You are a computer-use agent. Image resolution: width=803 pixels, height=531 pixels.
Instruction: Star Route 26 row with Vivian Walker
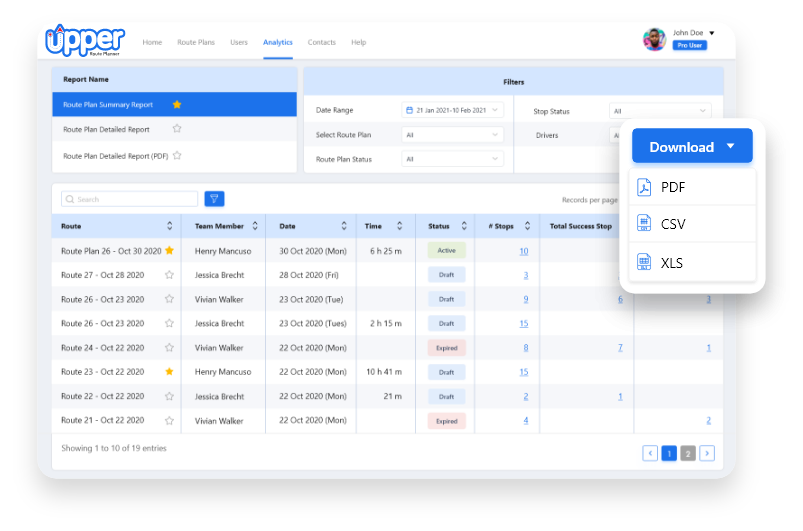coord(170,299)
